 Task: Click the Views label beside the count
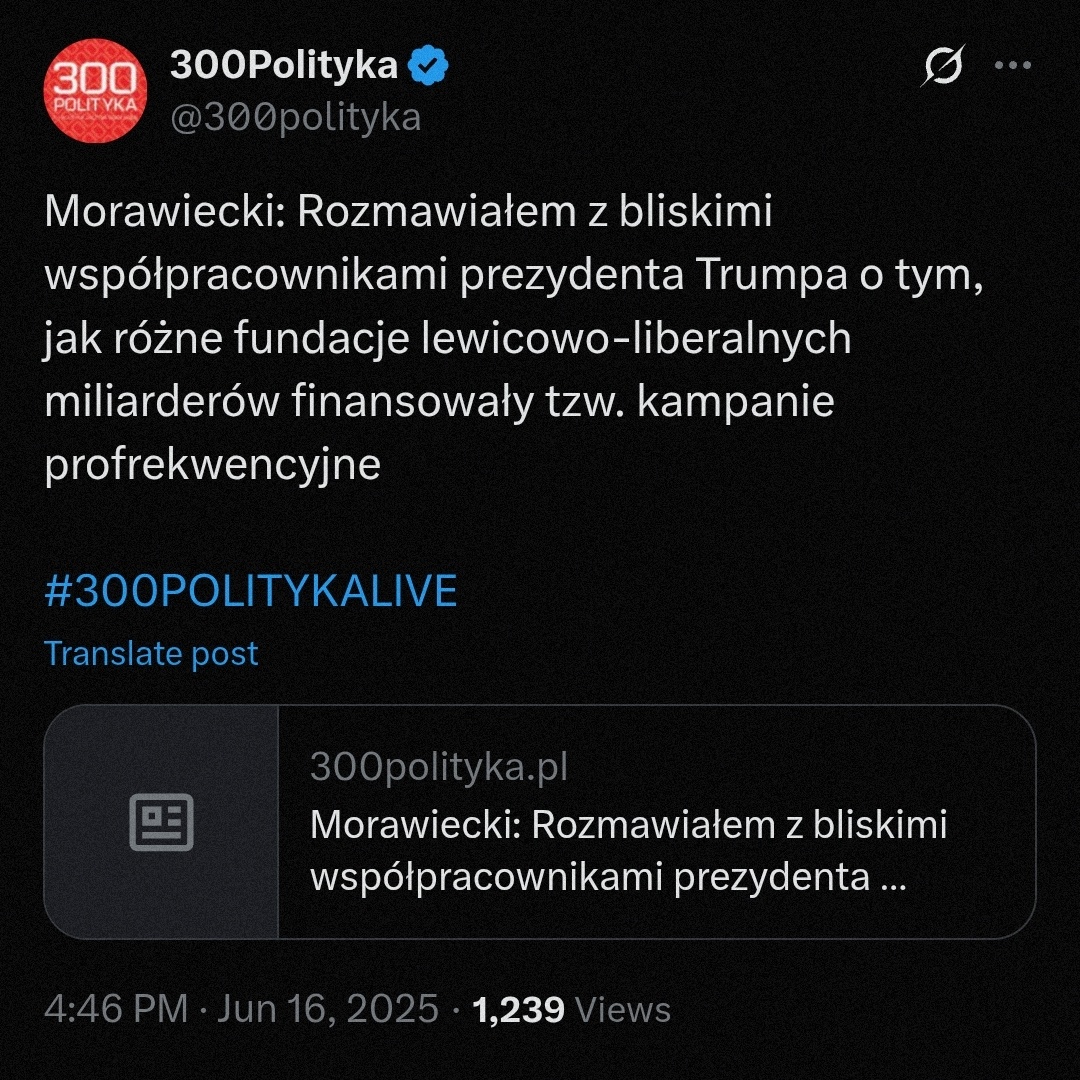pyautogui.click(x=623, y=1008)
